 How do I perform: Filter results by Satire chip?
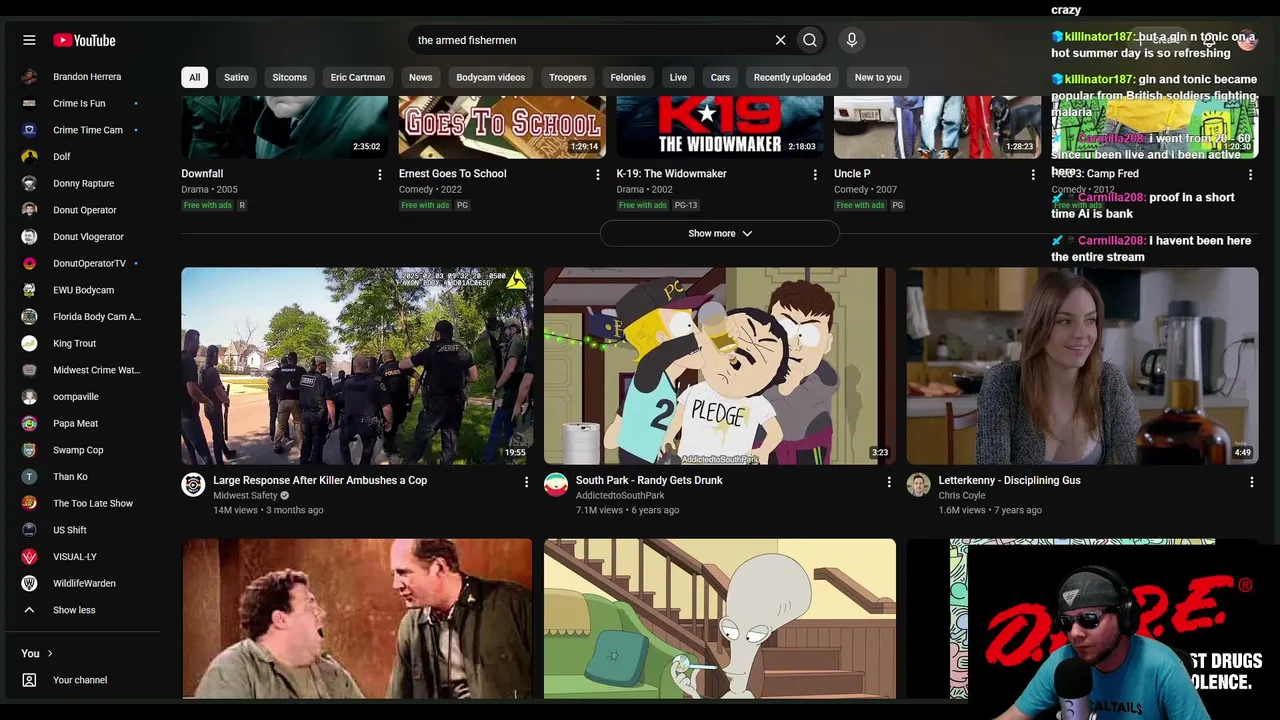(x=236, y=77)
